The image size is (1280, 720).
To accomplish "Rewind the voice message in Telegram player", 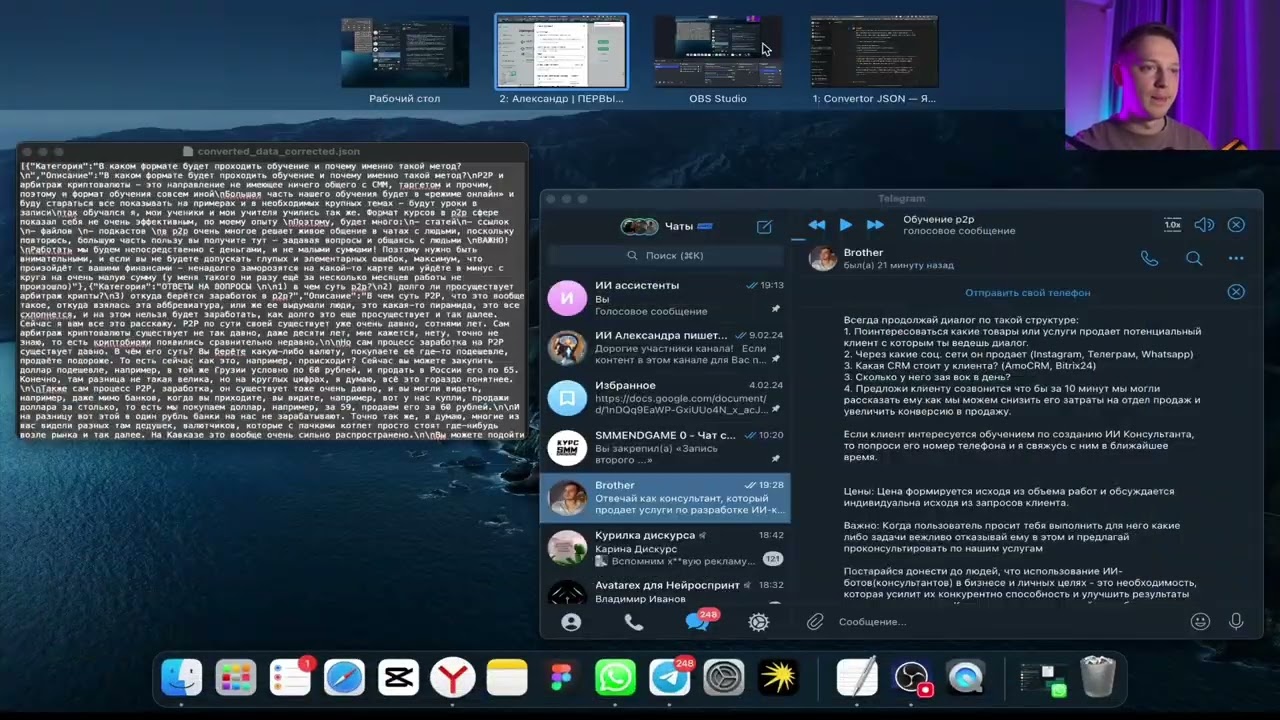I will pyautogui.click(x=817, y=225).
